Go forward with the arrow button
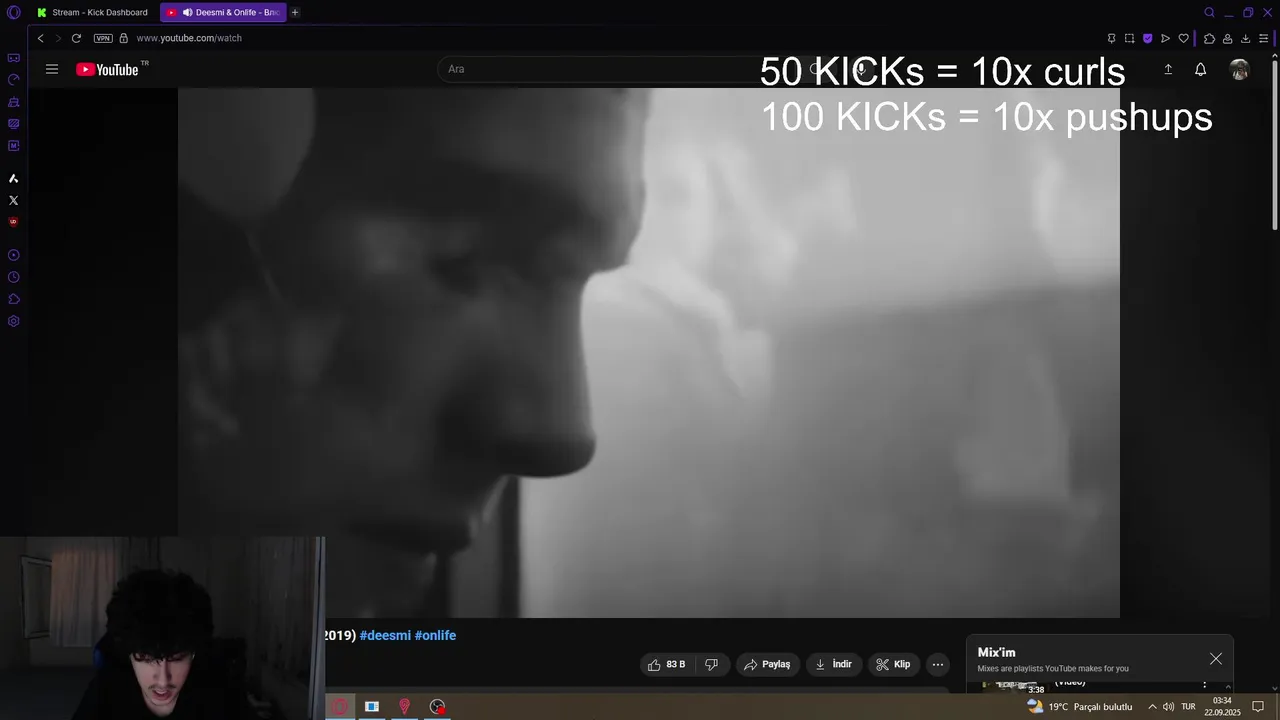This screenshot has width=1280, height=720. pyautogui.click(x=57, y=38)
